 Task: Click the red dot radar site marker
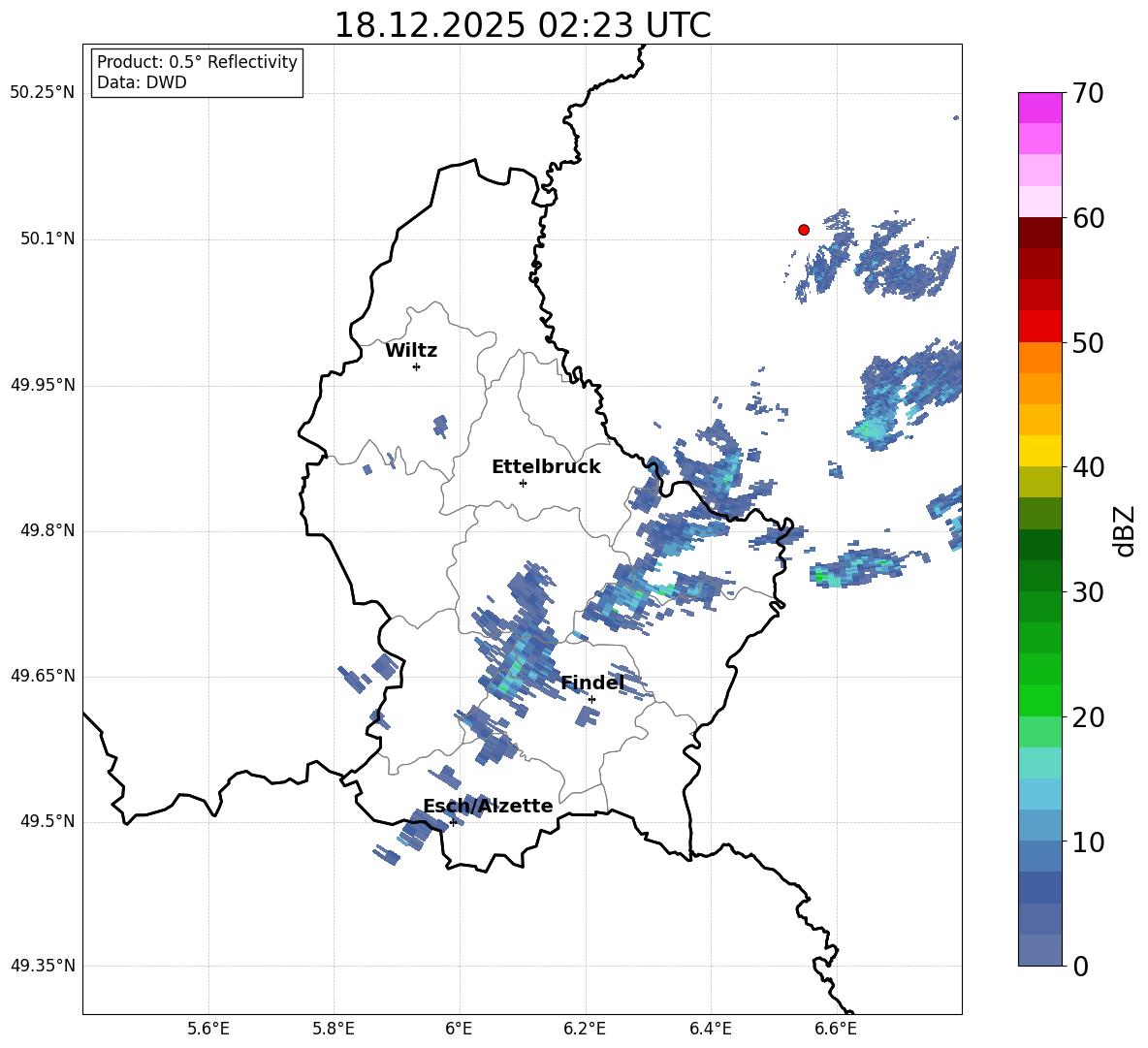(x=803, y=230)
